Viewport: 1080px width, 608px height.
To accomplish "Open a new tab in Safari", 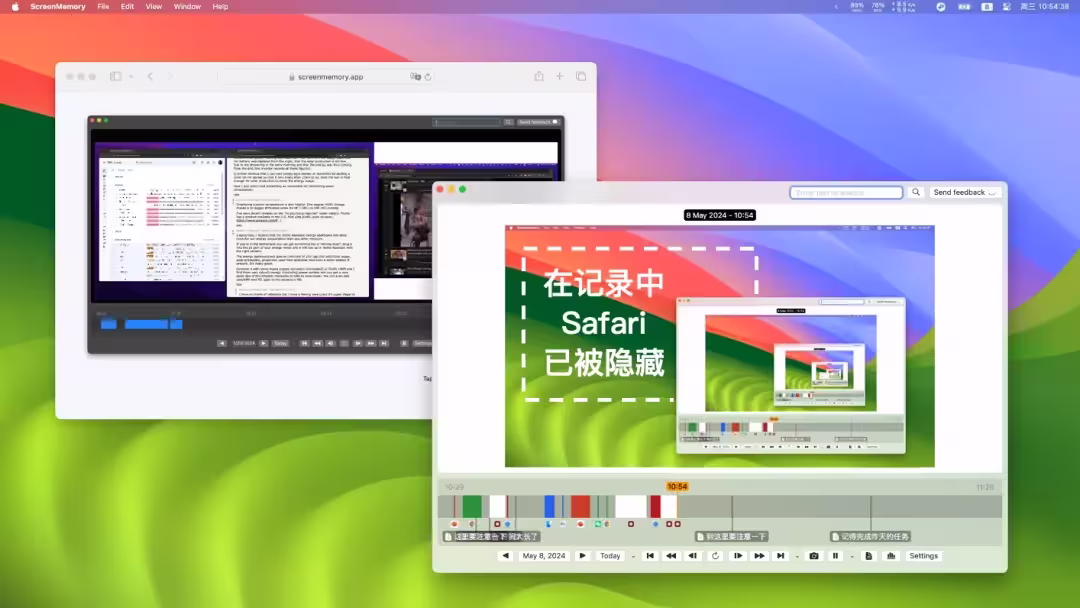I will tap(559, 76).
